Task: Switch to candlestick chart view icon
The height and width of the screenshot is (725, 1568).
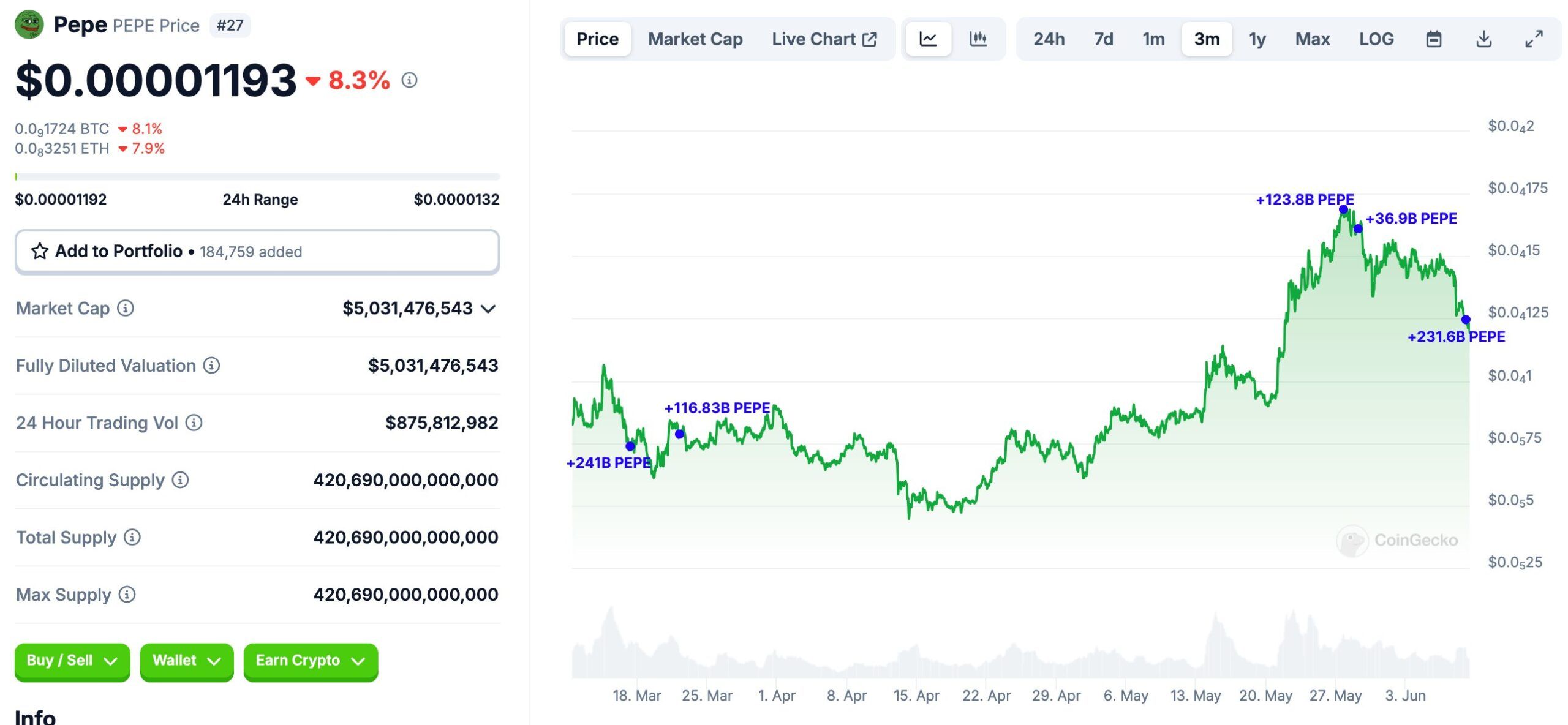Action: coord(978,39)
